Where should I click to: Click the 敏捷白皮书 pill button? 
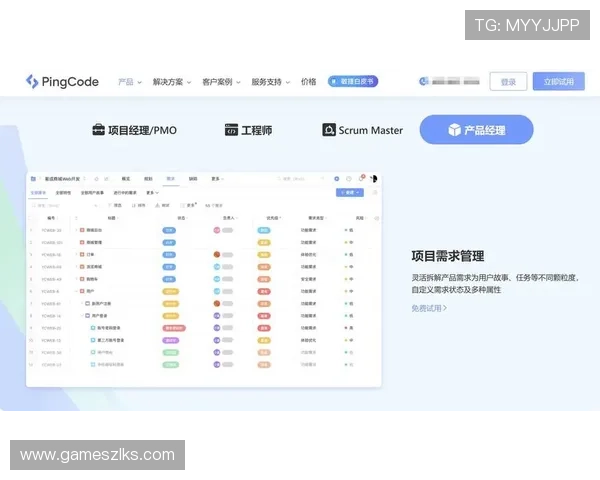[x=353, y=81]
